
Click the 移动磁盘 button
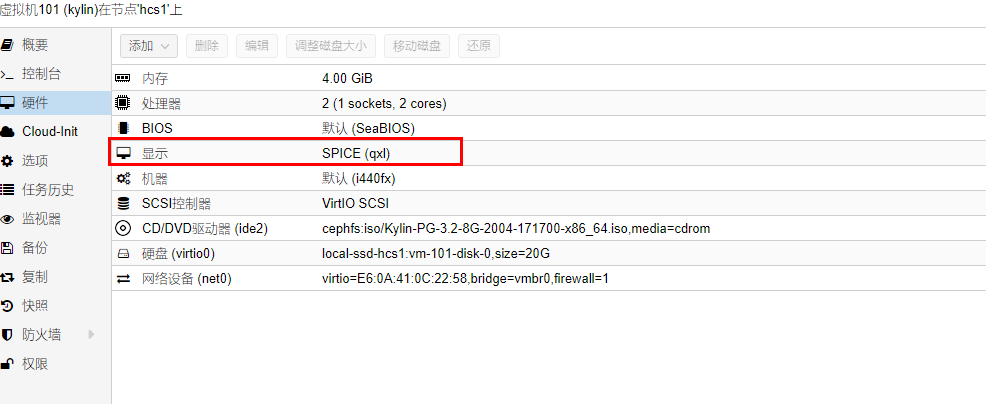tap(416, 46)
